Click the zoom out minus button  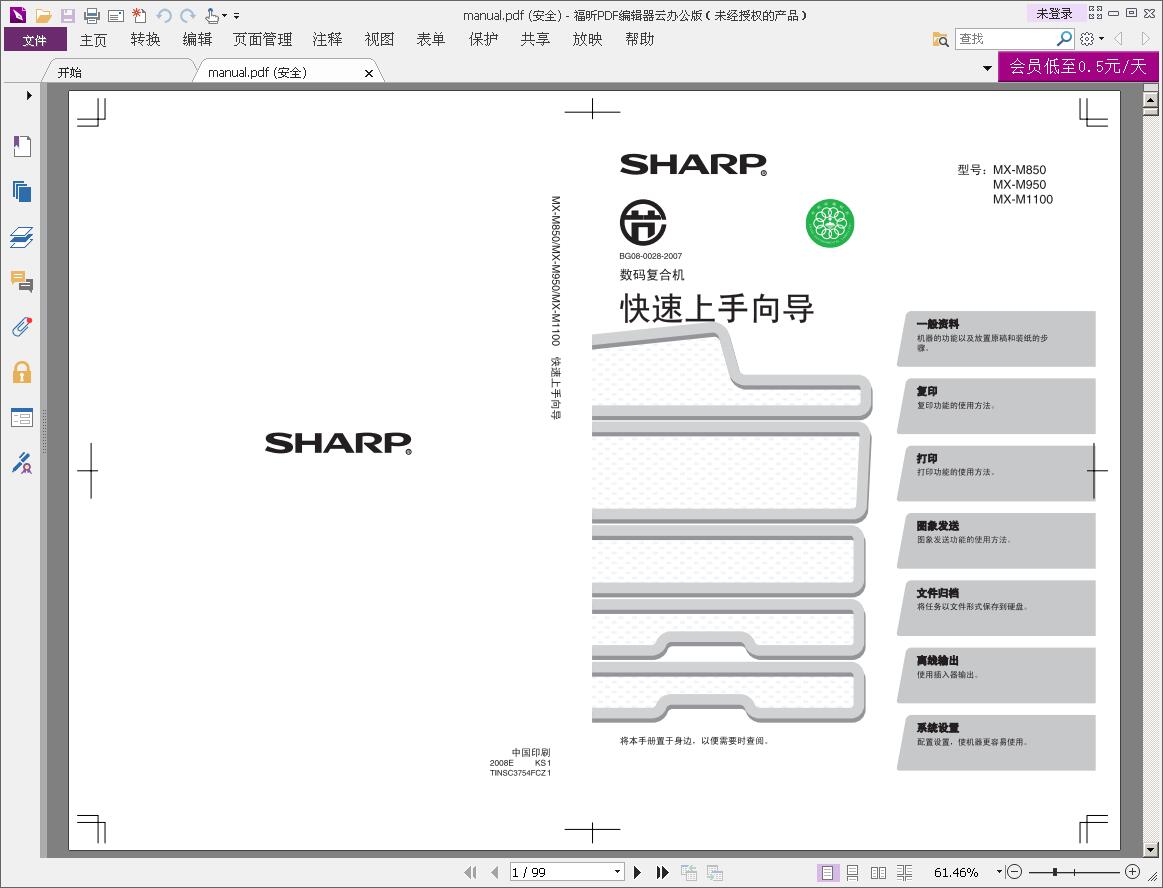[x=1015, y=872]
